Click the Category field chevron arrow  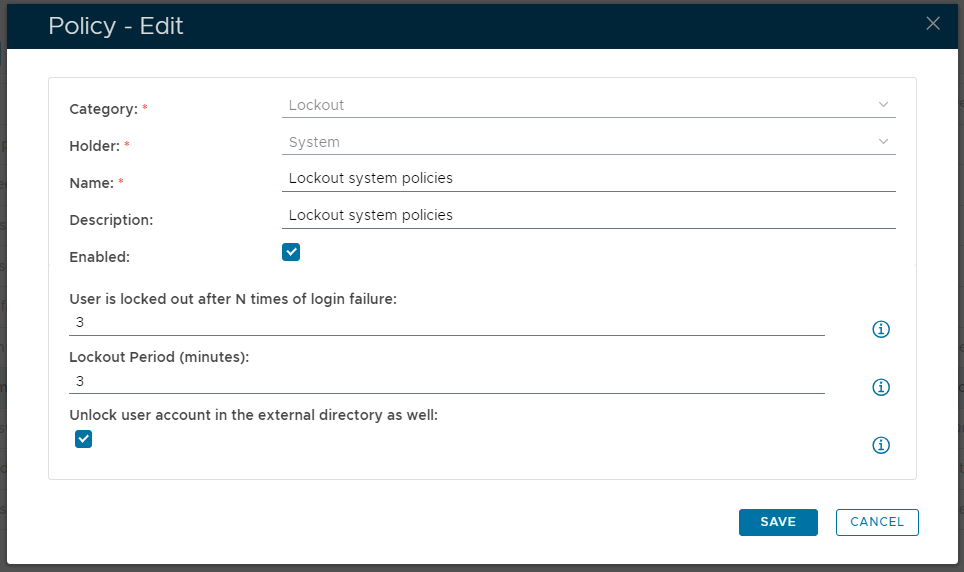click(x=883, y=105)
